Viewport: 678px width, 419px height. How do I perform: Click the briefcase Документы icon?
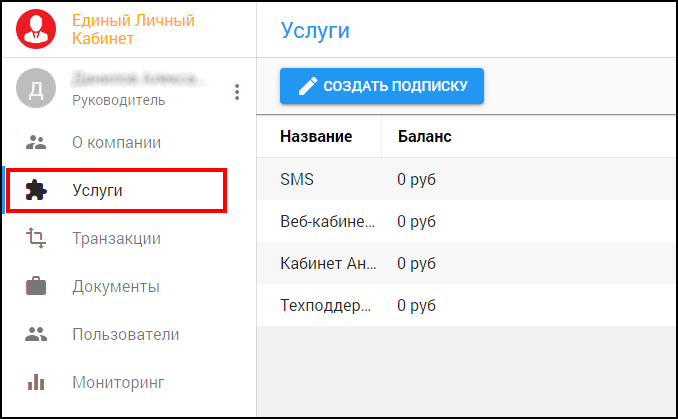[36, 287]
